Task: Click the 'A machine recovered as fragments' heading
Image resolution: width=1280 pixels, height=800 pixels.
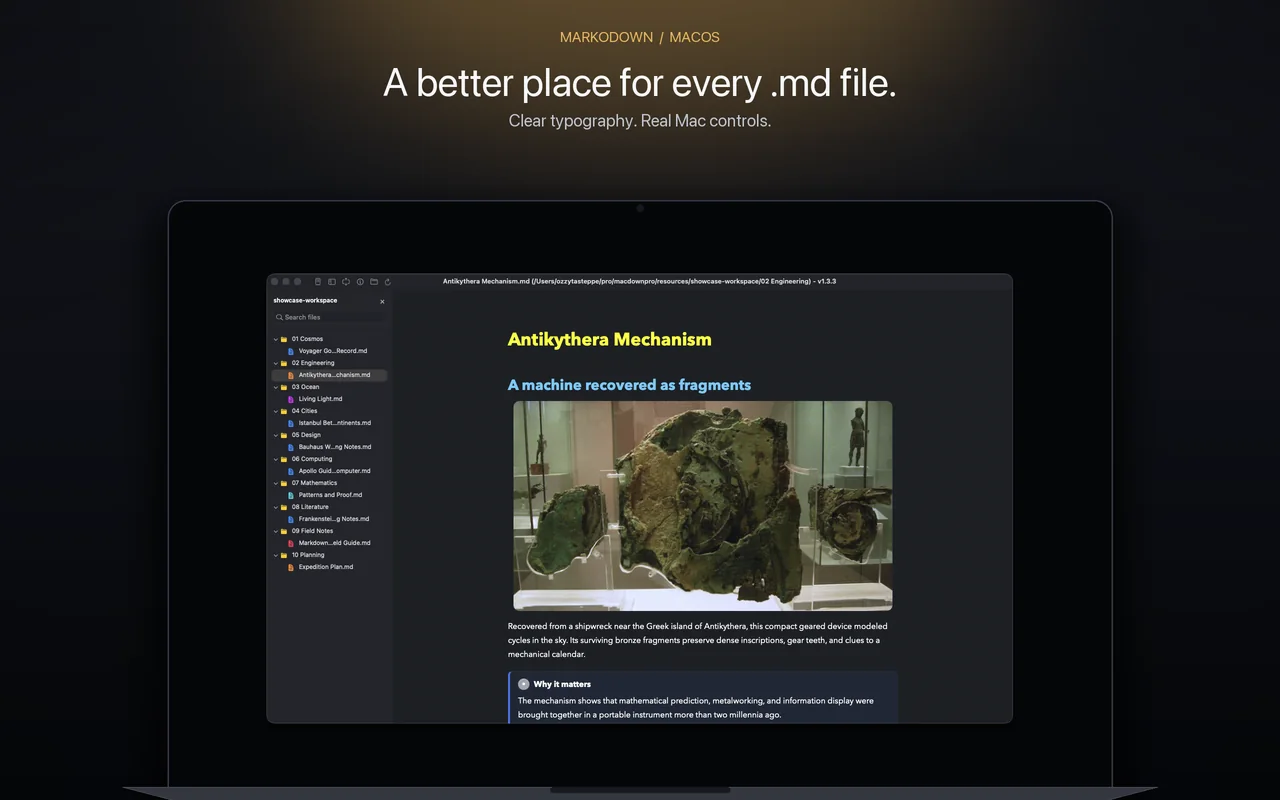Action: point(629,385)
